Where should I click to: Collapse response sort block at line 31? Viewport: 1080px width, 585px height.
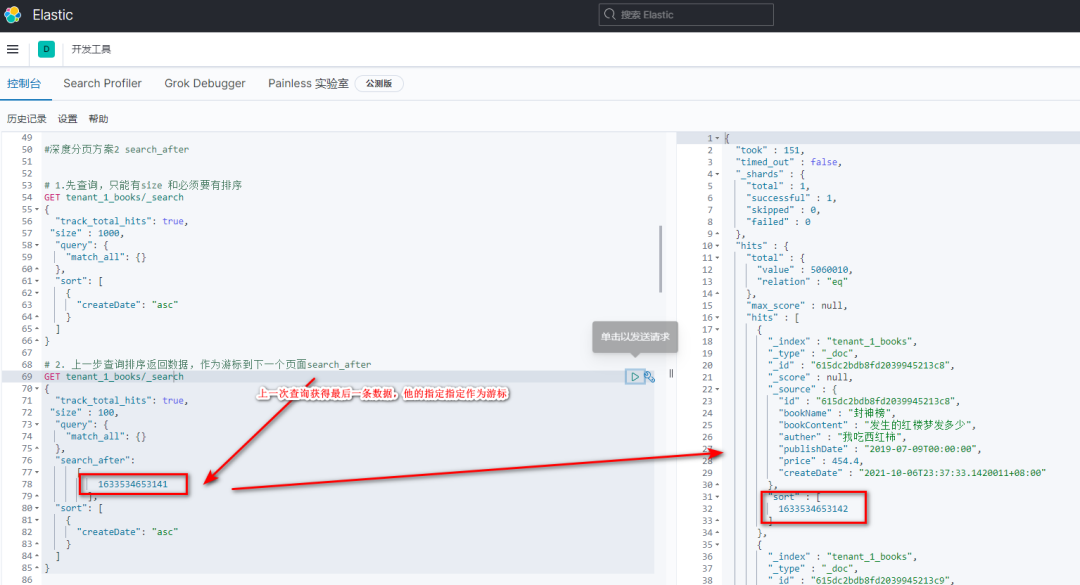tap(717, 497)
